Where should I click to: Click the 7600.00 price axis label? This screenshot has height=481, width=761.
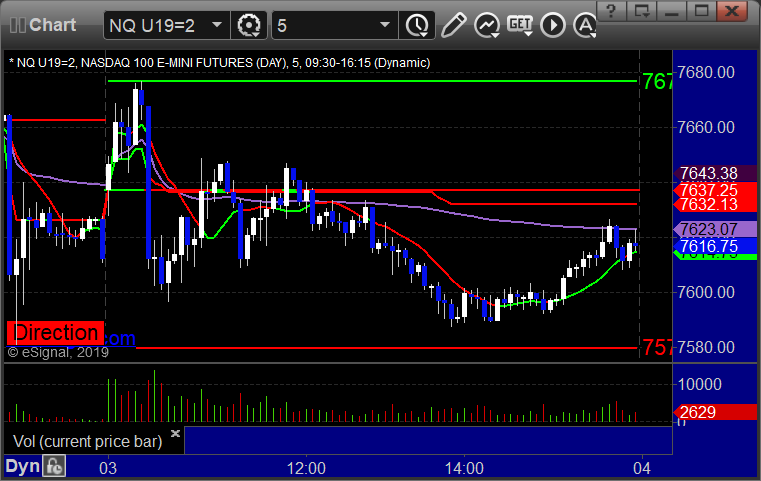pos(706,292)
